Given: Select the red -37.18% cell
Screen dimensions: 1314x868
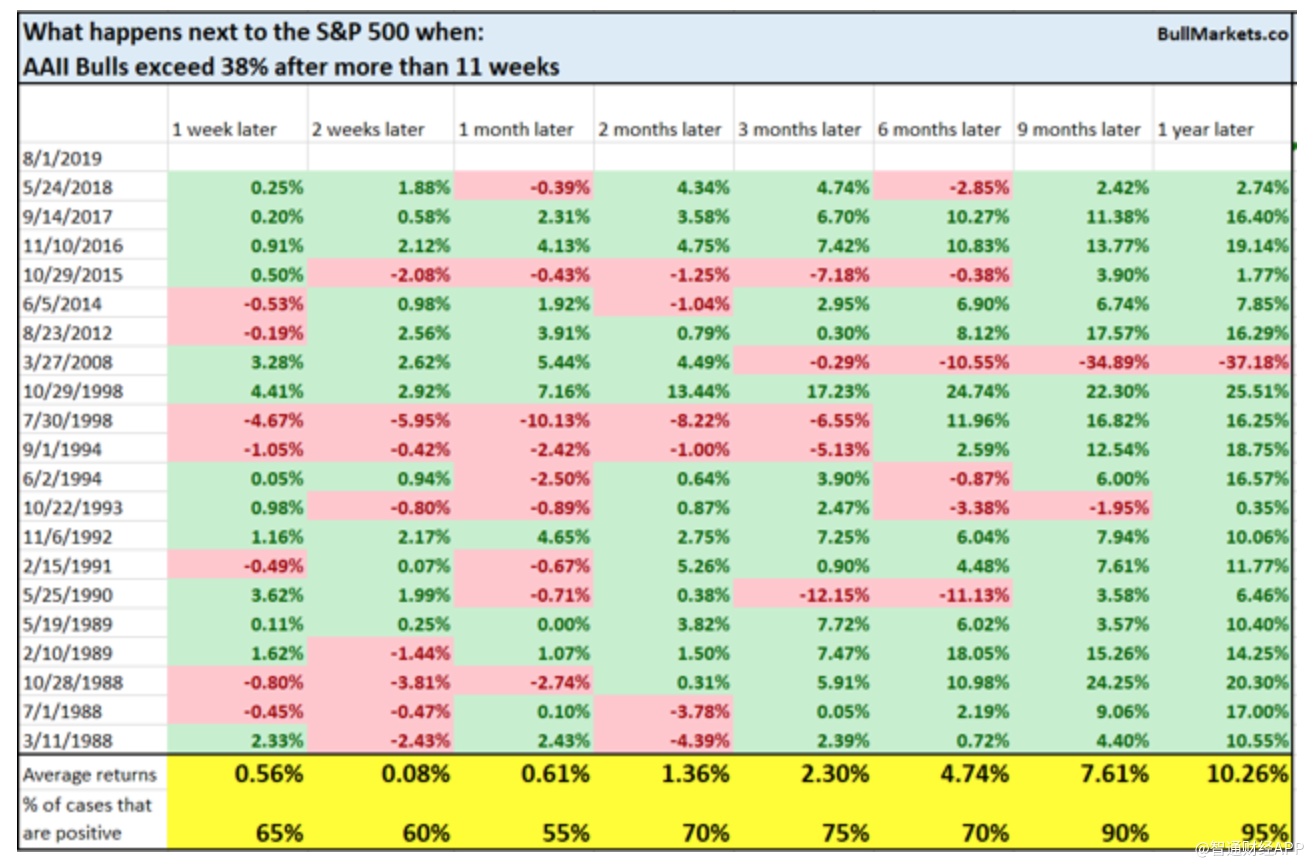Looking at the screenshot, I should tap(1259, 362).
